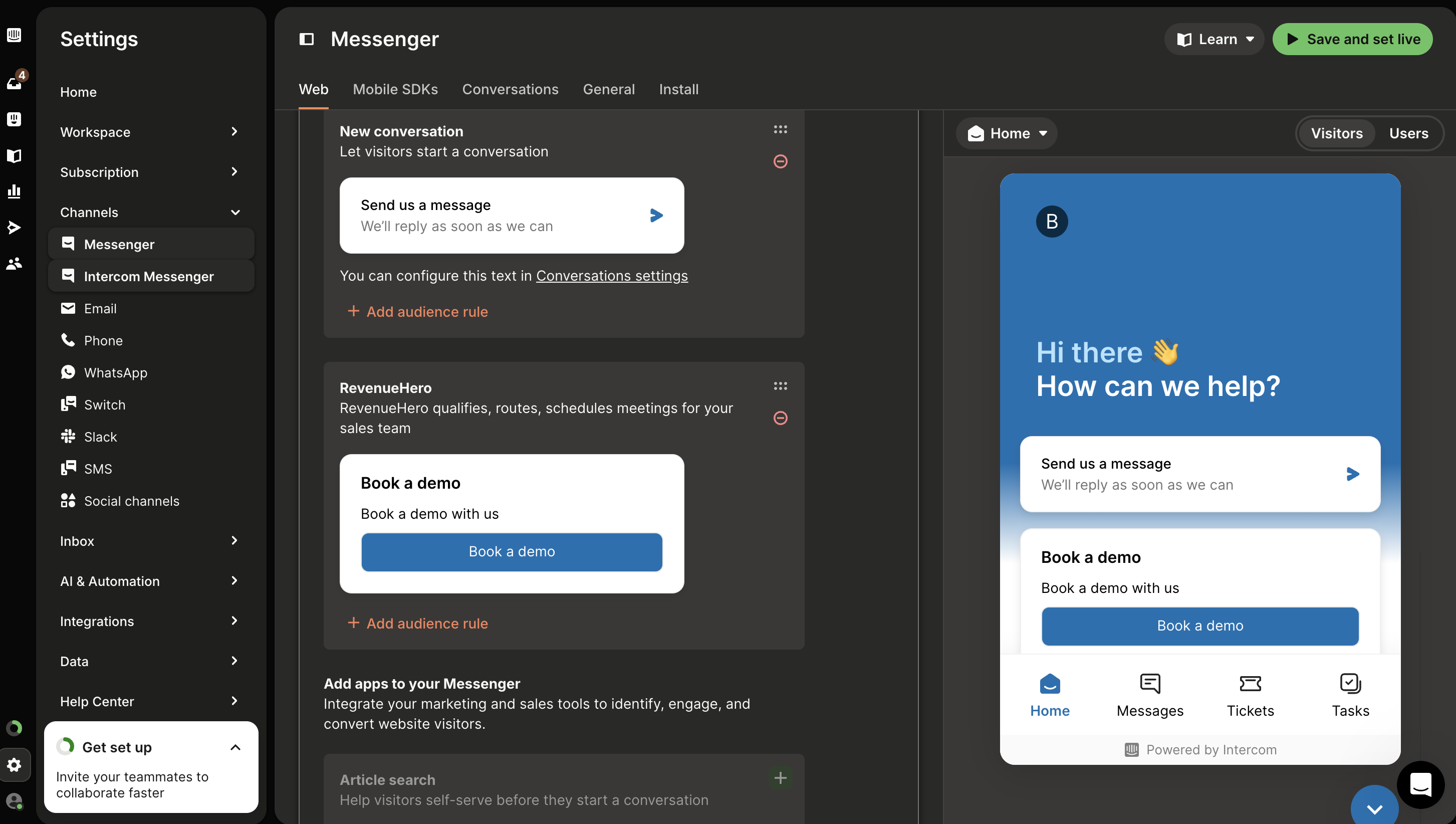Open the Fin AI agent icon in left rail
Image resolution: width=1456 pixels, height=824 pixels.
pyautogui.click(x=14, y=119)
